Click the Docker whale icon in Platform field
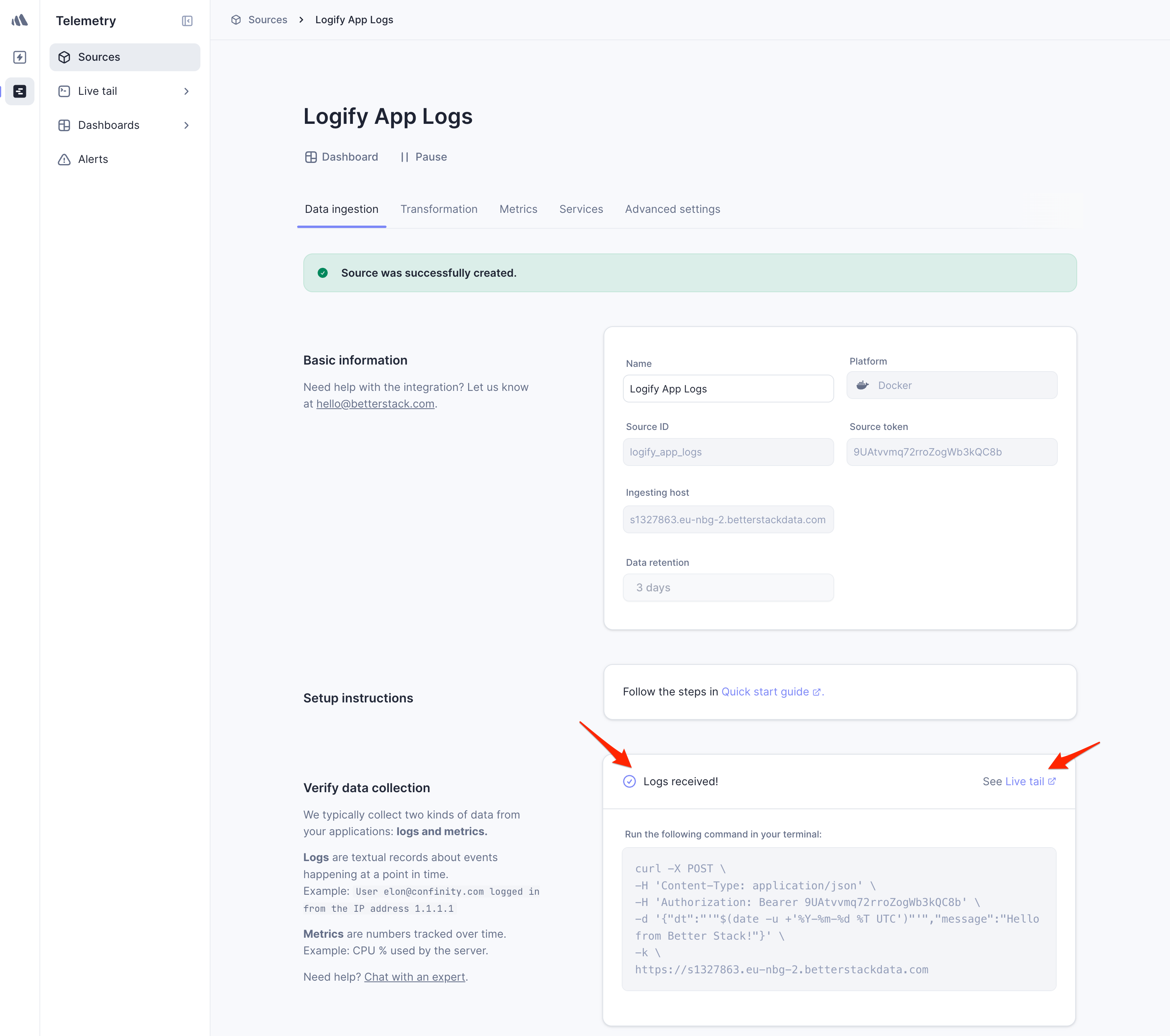The width and height of the screenshot is (1170, 1036). pos(863,385)
